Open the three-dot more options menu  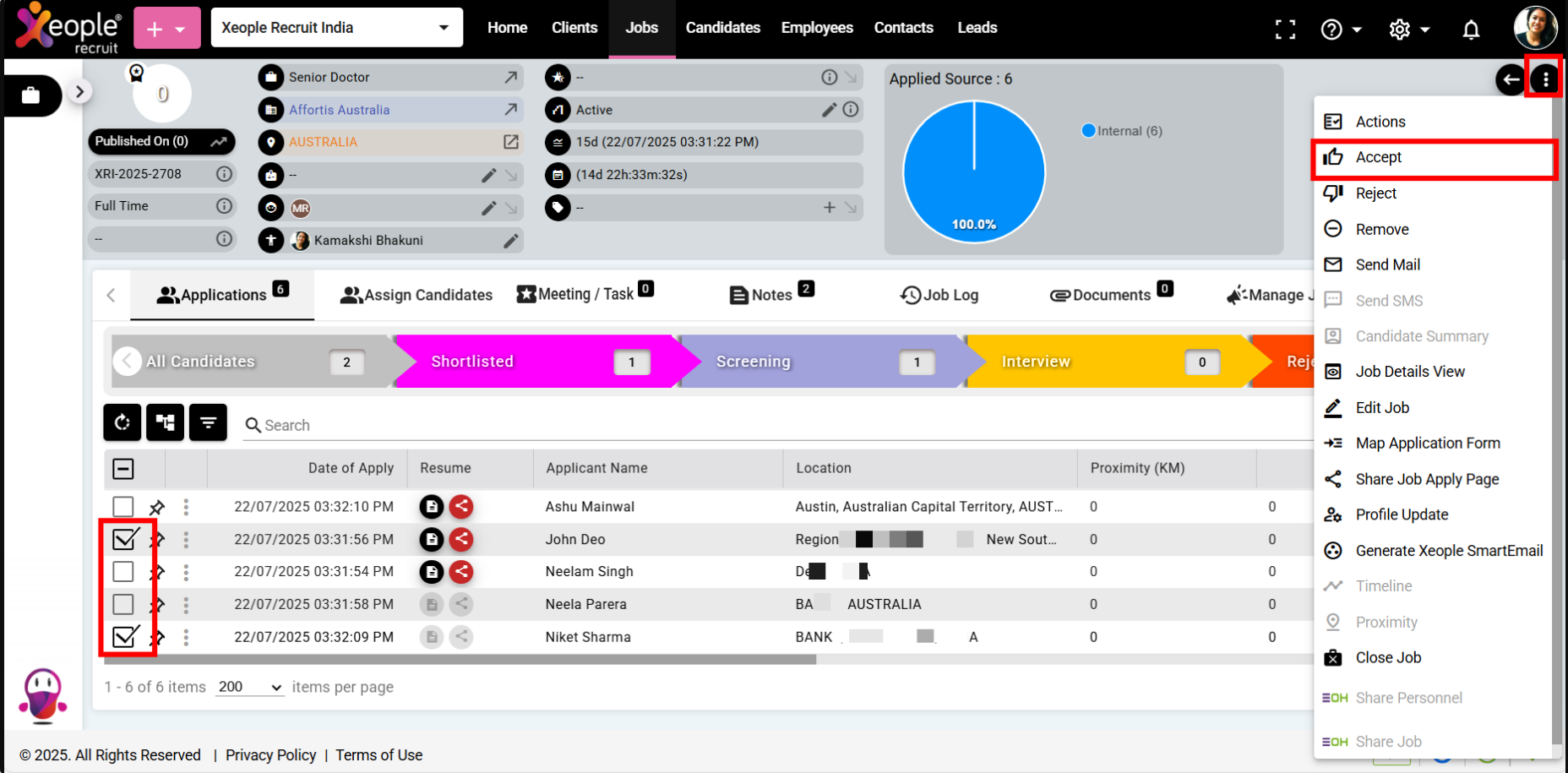click(x=1545, y=79)
